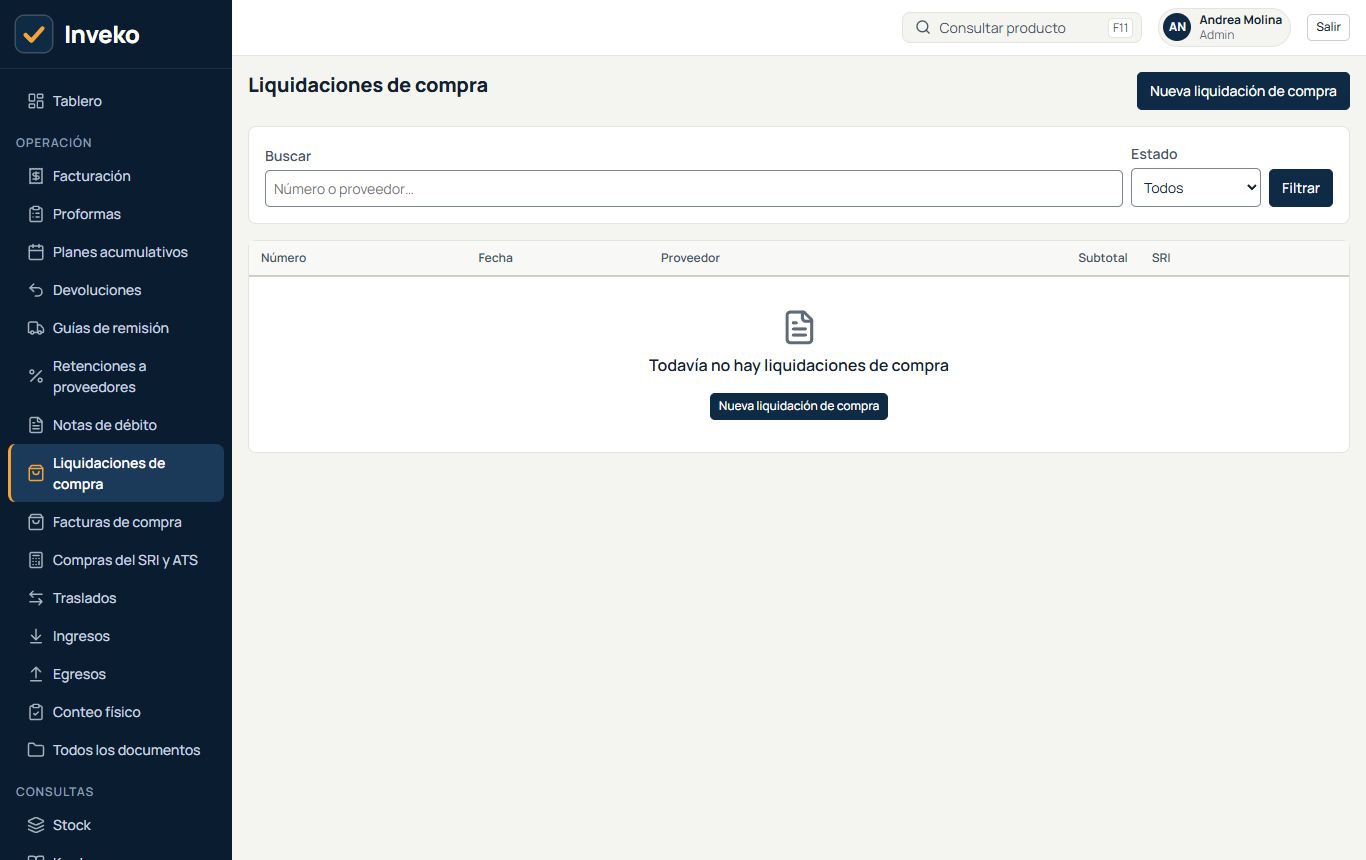Click the Retenciones a proveedores percent icon
This screenshot has height=860, width=1366.
(36, 376)
